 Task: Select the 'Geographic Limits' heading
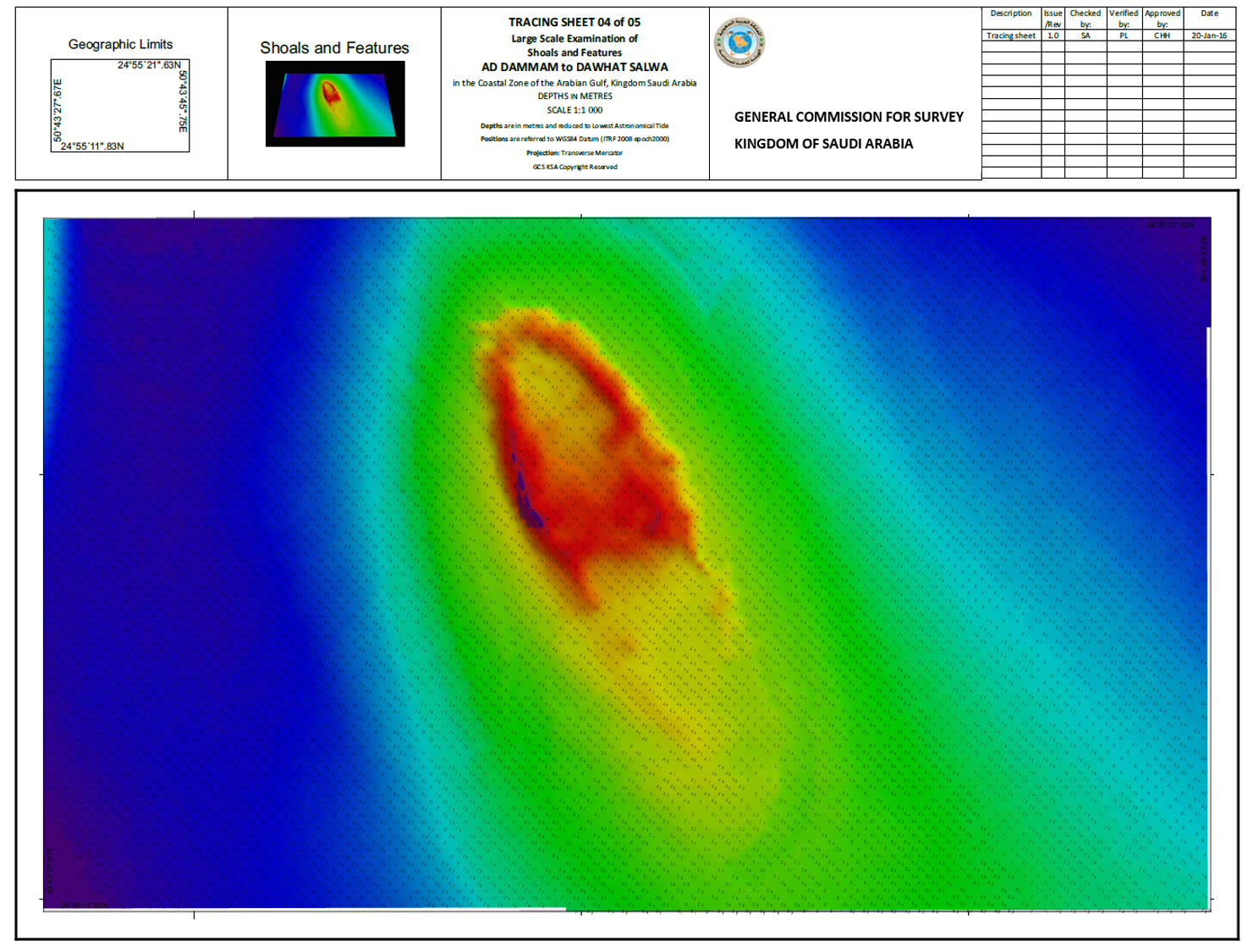[120, 44]
